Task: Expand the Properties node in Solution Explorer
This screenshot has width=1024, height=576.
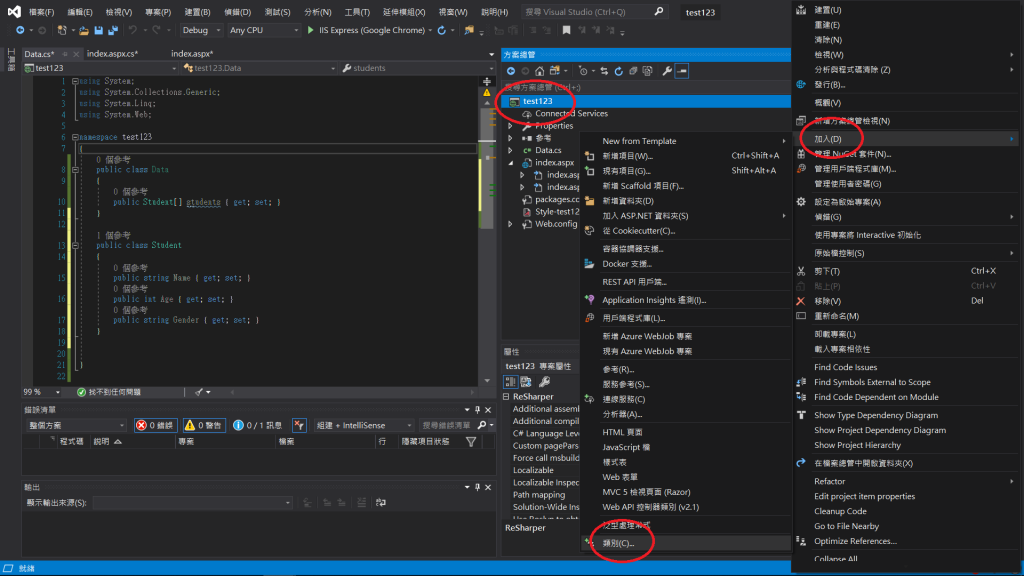Action: point(511,125)
